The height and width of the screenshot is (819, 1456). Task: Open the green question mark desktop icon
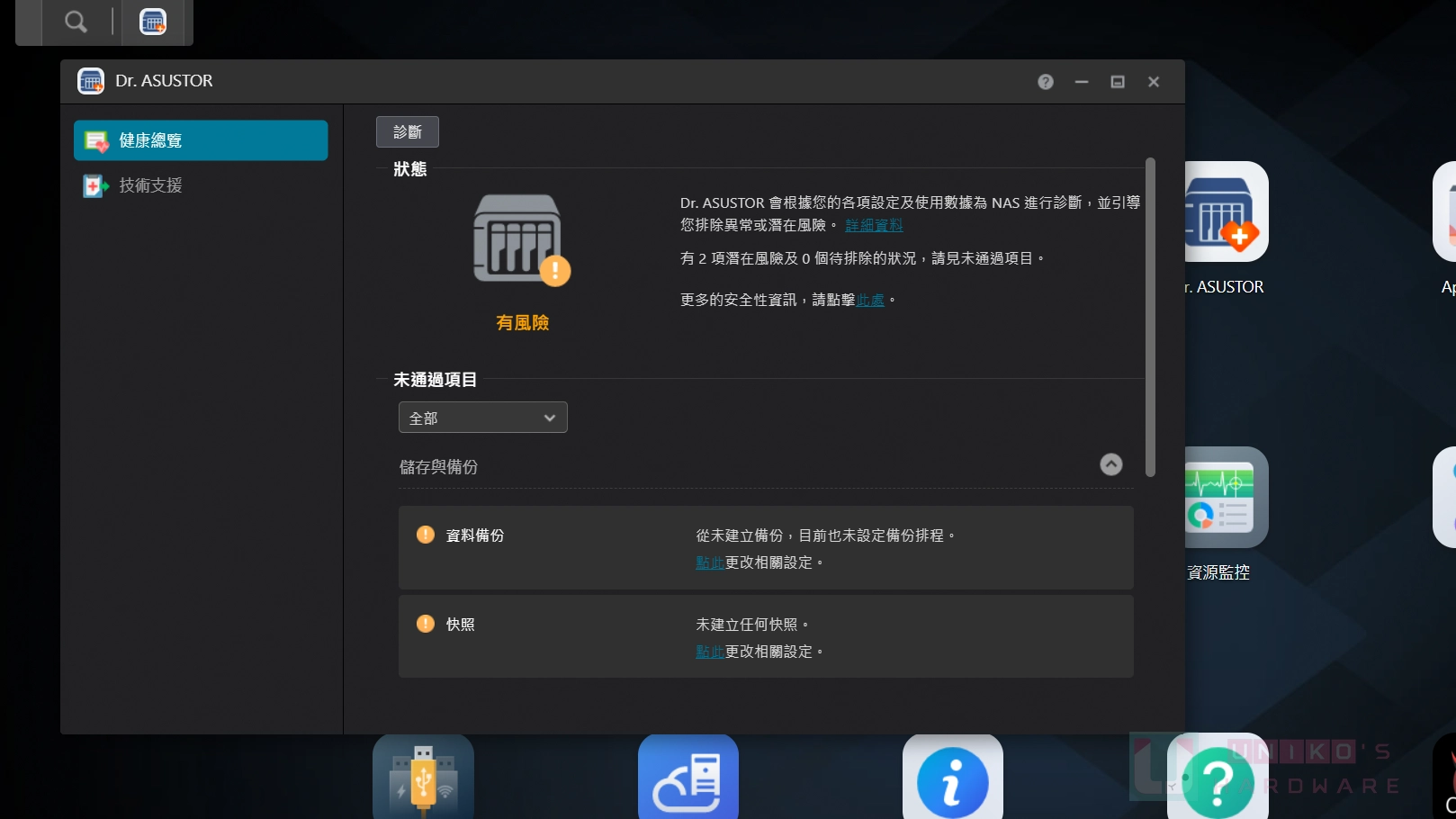tap(1218, 777)
